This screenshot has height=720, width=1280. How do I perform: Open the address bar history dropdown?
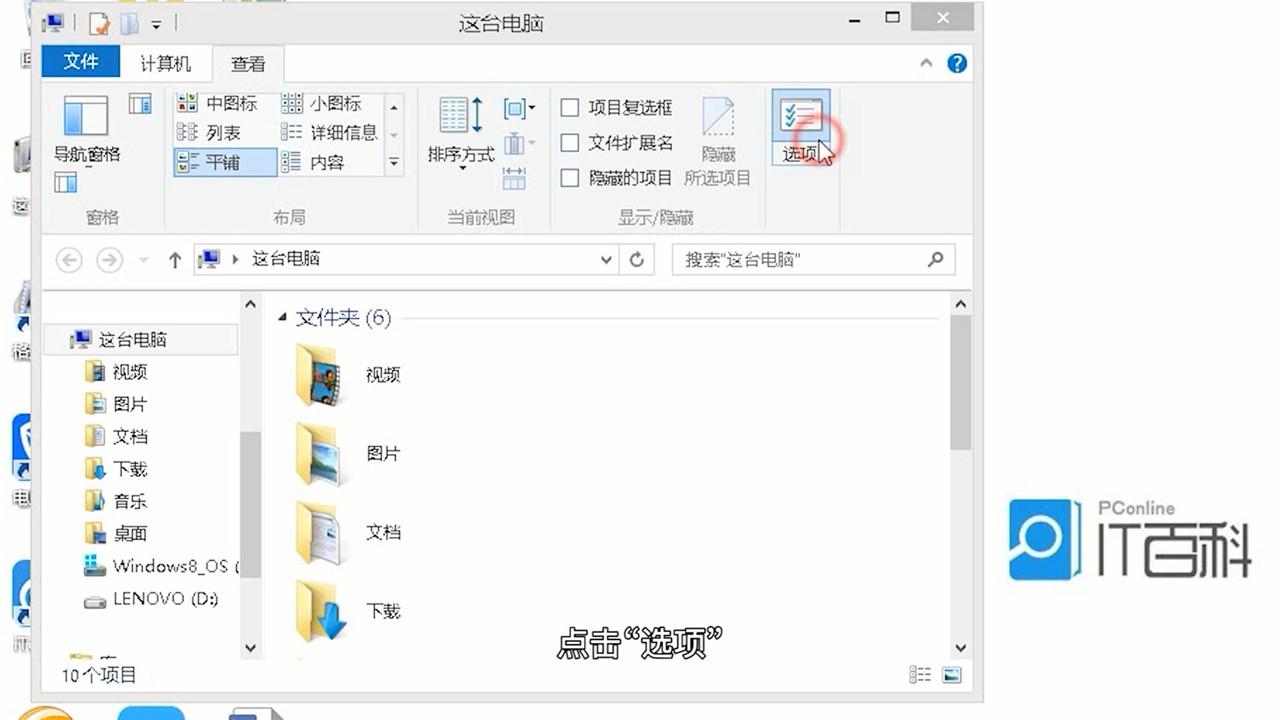pos(606,259)
